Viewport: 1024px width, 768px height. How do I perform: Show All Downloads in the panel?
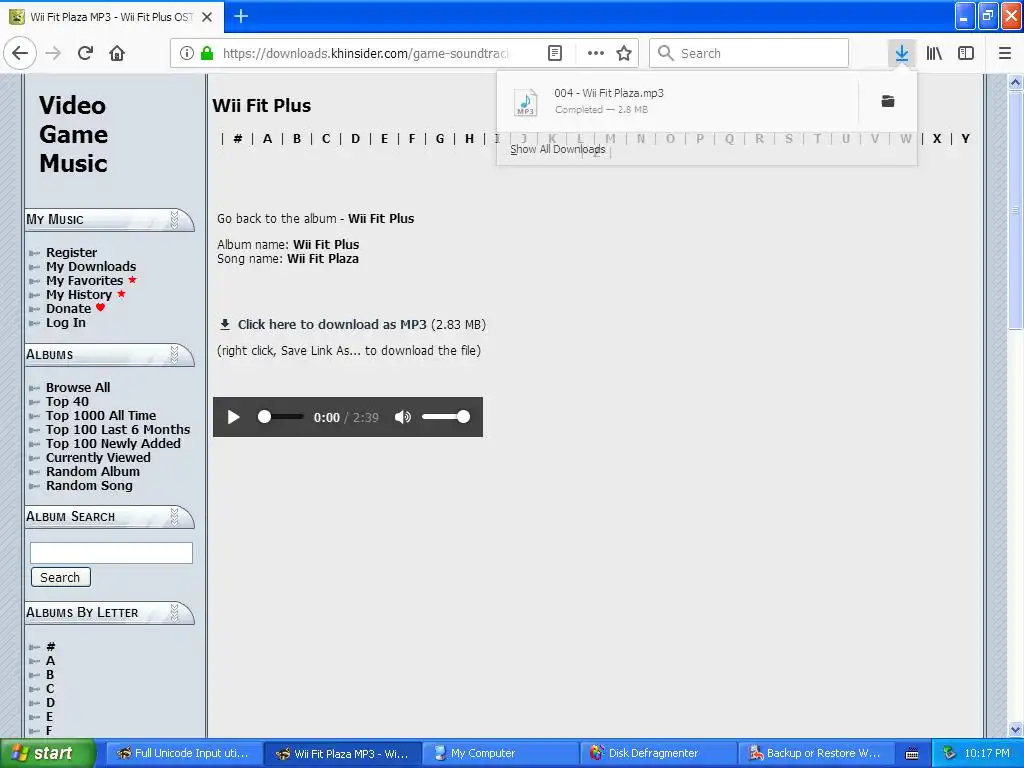point(558,149)
